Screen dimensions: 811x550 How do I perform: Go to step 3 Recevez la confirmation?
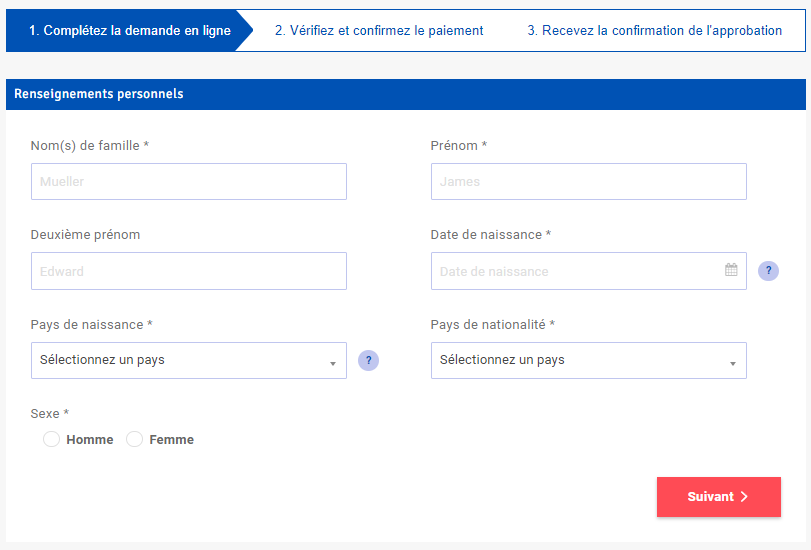[654, 31]
